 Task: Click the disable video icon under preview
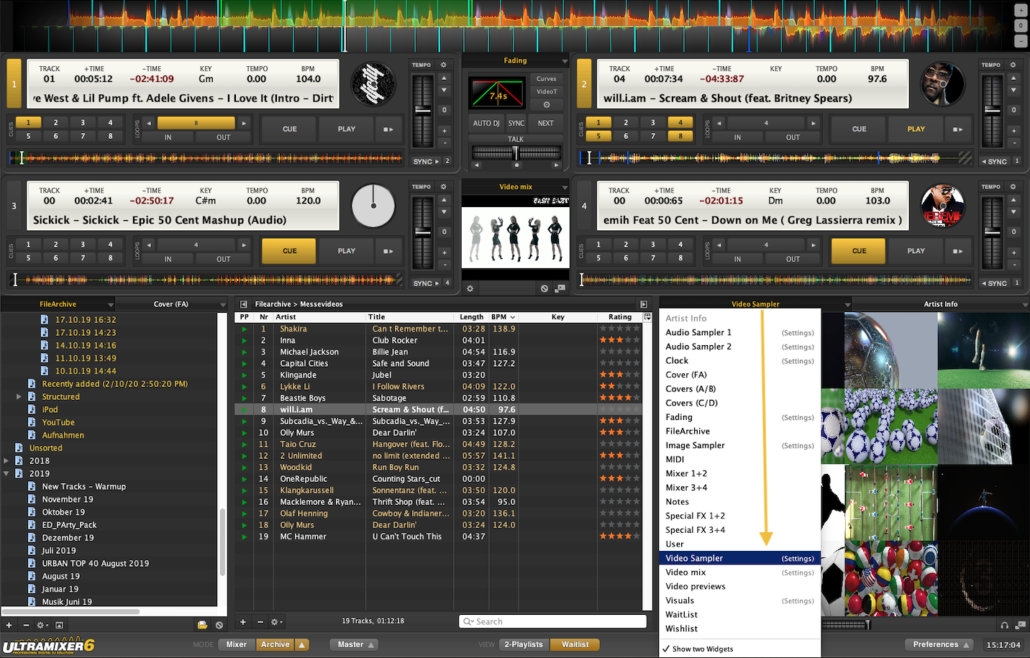coord(545,289)
